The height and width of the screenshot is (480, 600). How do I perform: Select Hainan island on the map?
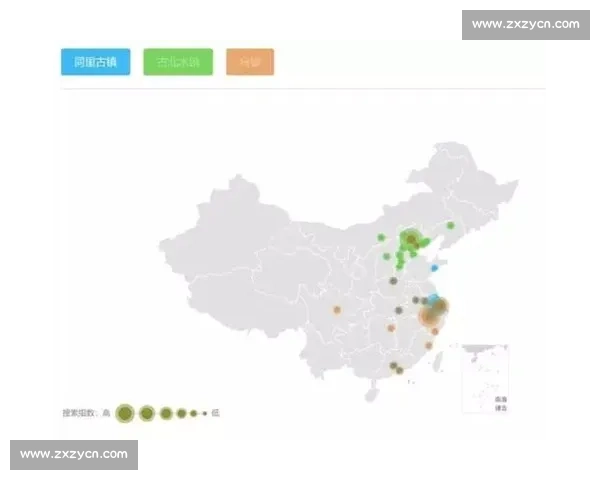371,394
